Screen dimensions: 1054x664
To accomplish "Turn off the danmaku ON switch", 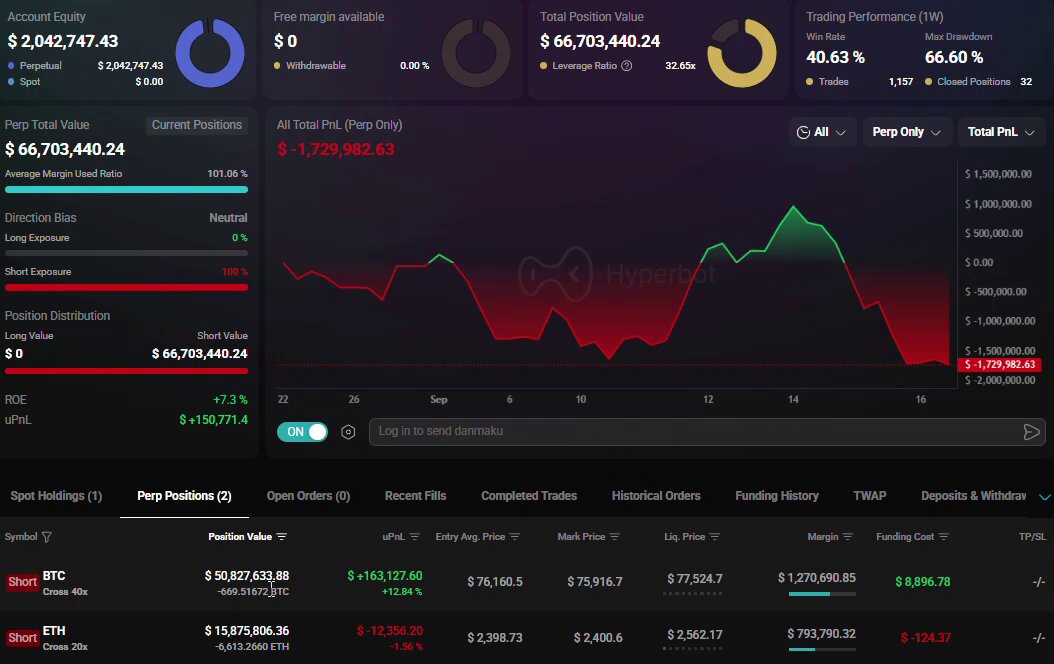I will click(x=302, y=432).
